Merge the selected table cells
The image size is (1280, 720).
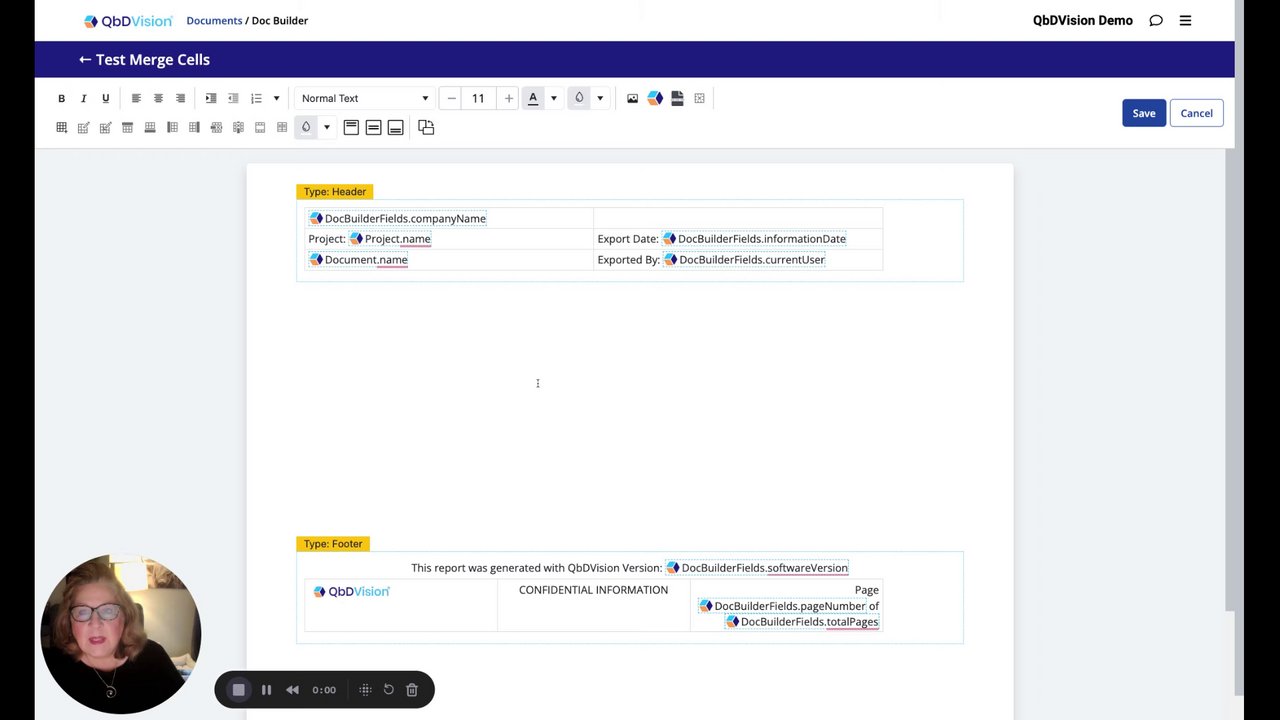pyautogui.click(x=260, y=127)
